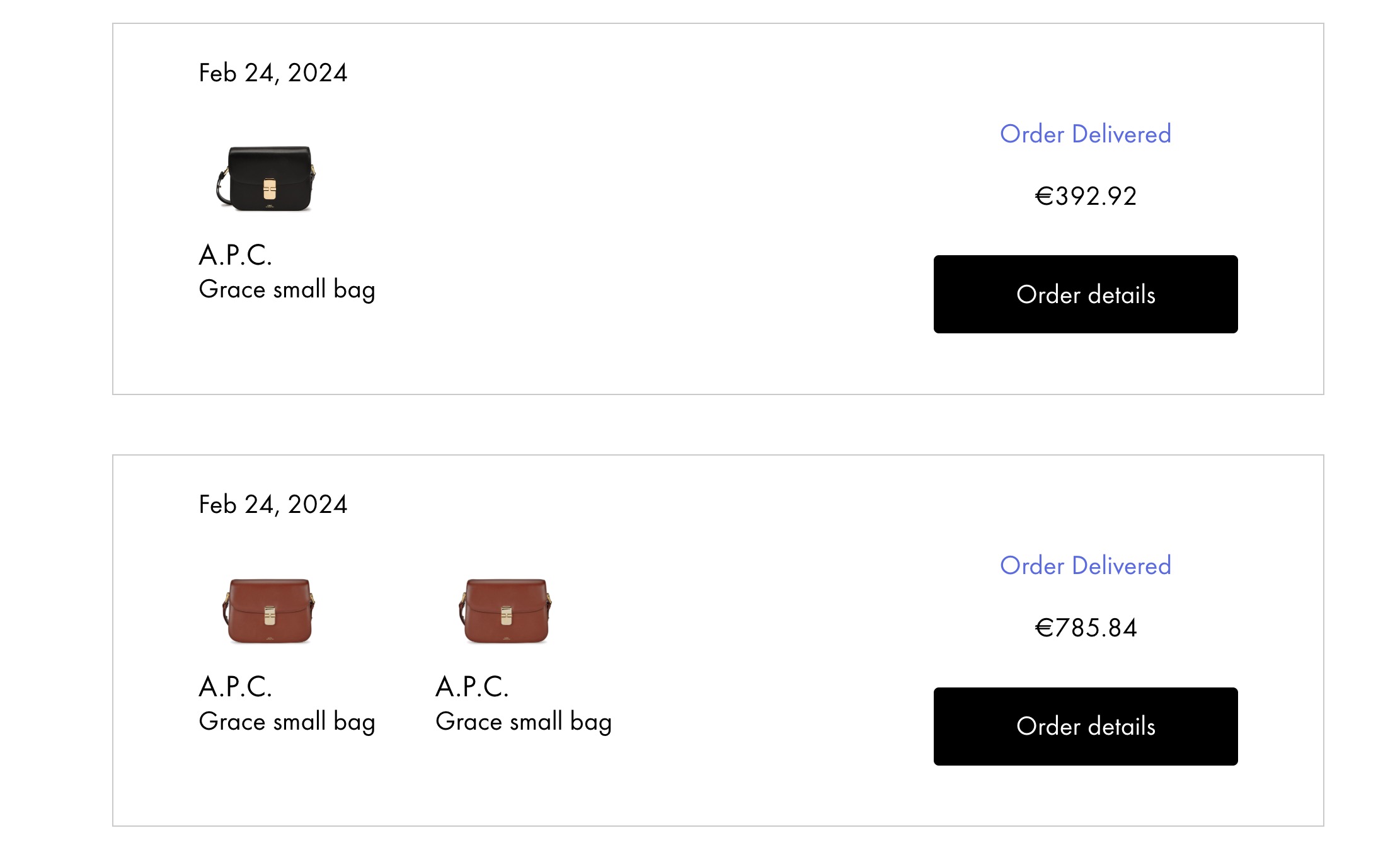Open Order details for the €785.84 order
The height and width of the screenshot is (862, 1400).
point(1085,726)
